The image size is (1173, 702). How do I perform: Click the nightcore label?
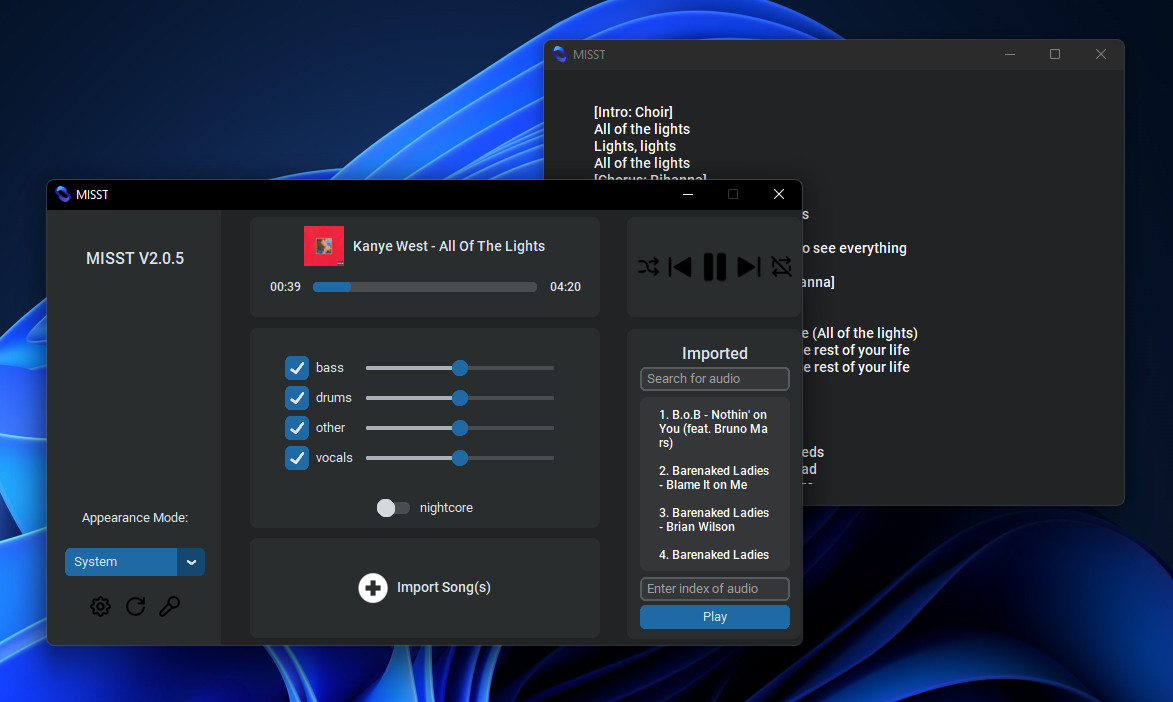click(x=446, y=507)
